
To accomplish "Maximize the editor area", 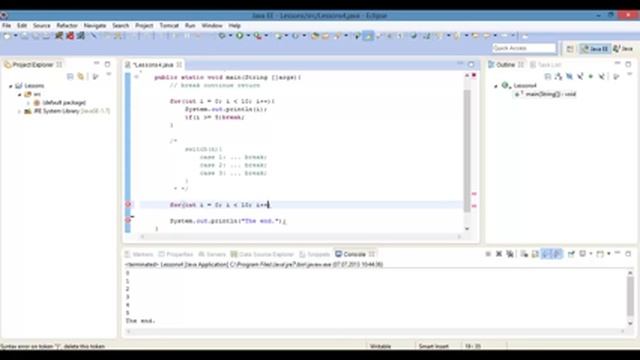I will [471, 64].
